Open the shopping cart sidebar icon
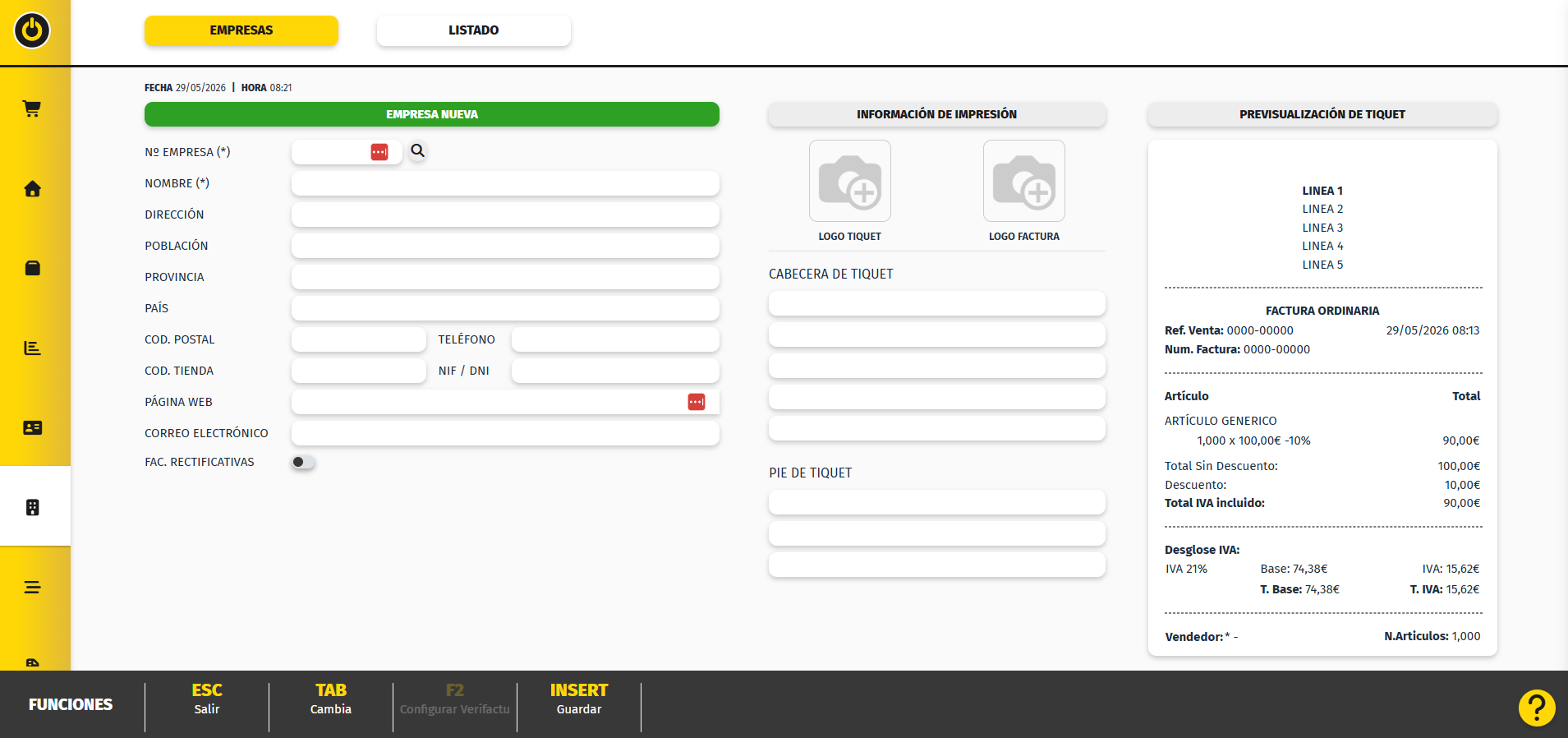1568x738 pixels. coord(32,108)
